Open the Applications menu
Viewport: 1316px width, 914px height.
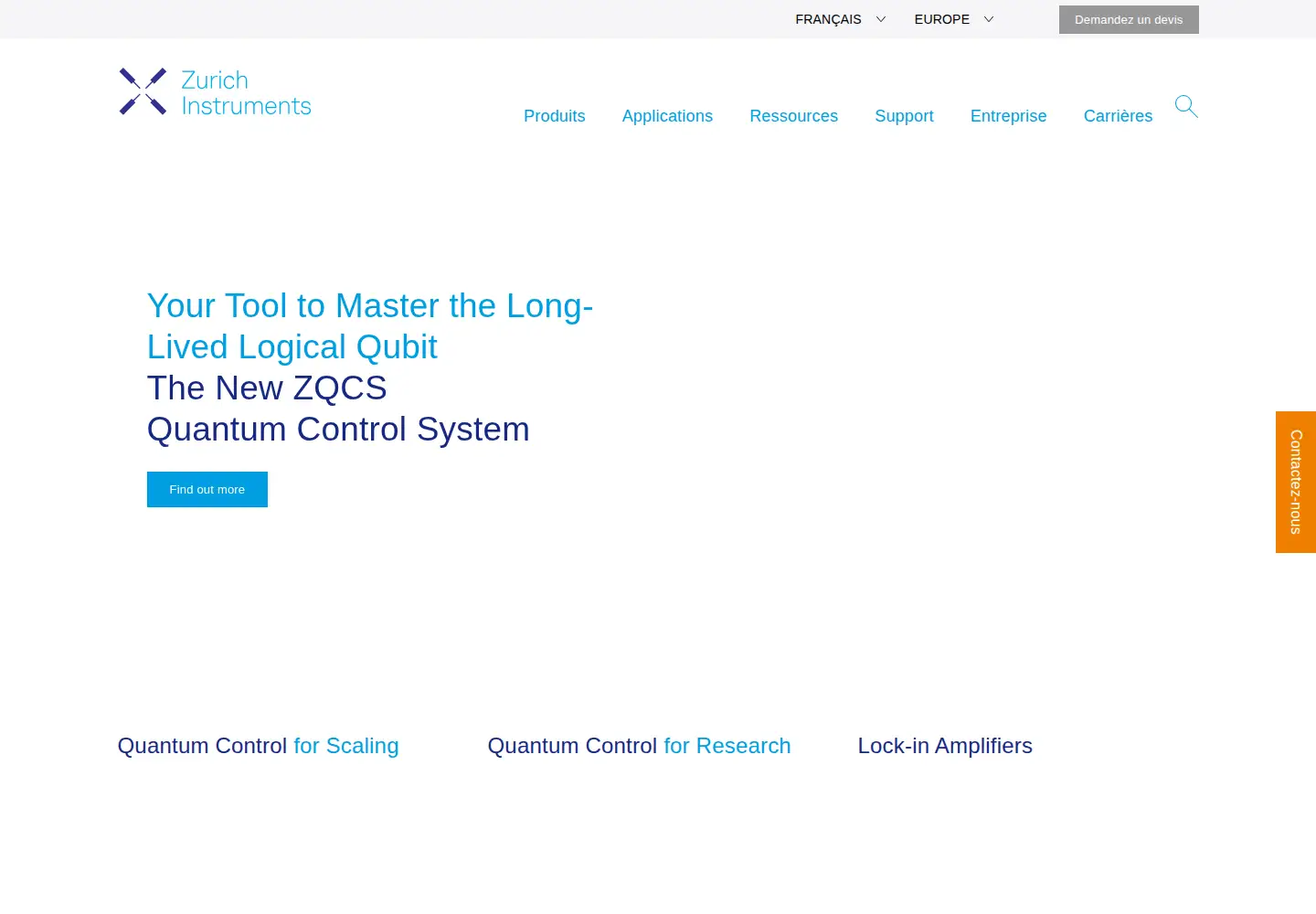667,116
